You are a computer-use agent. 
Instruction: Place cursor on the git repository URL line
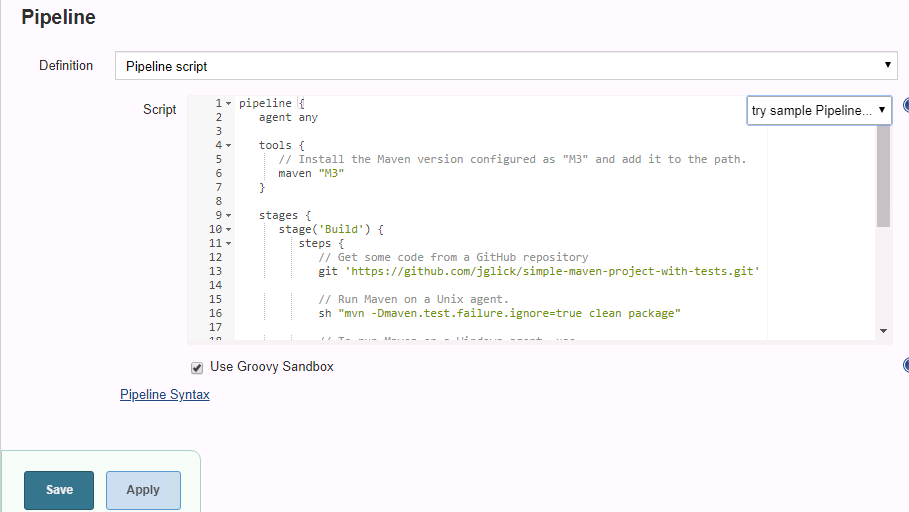click(539, 272)
